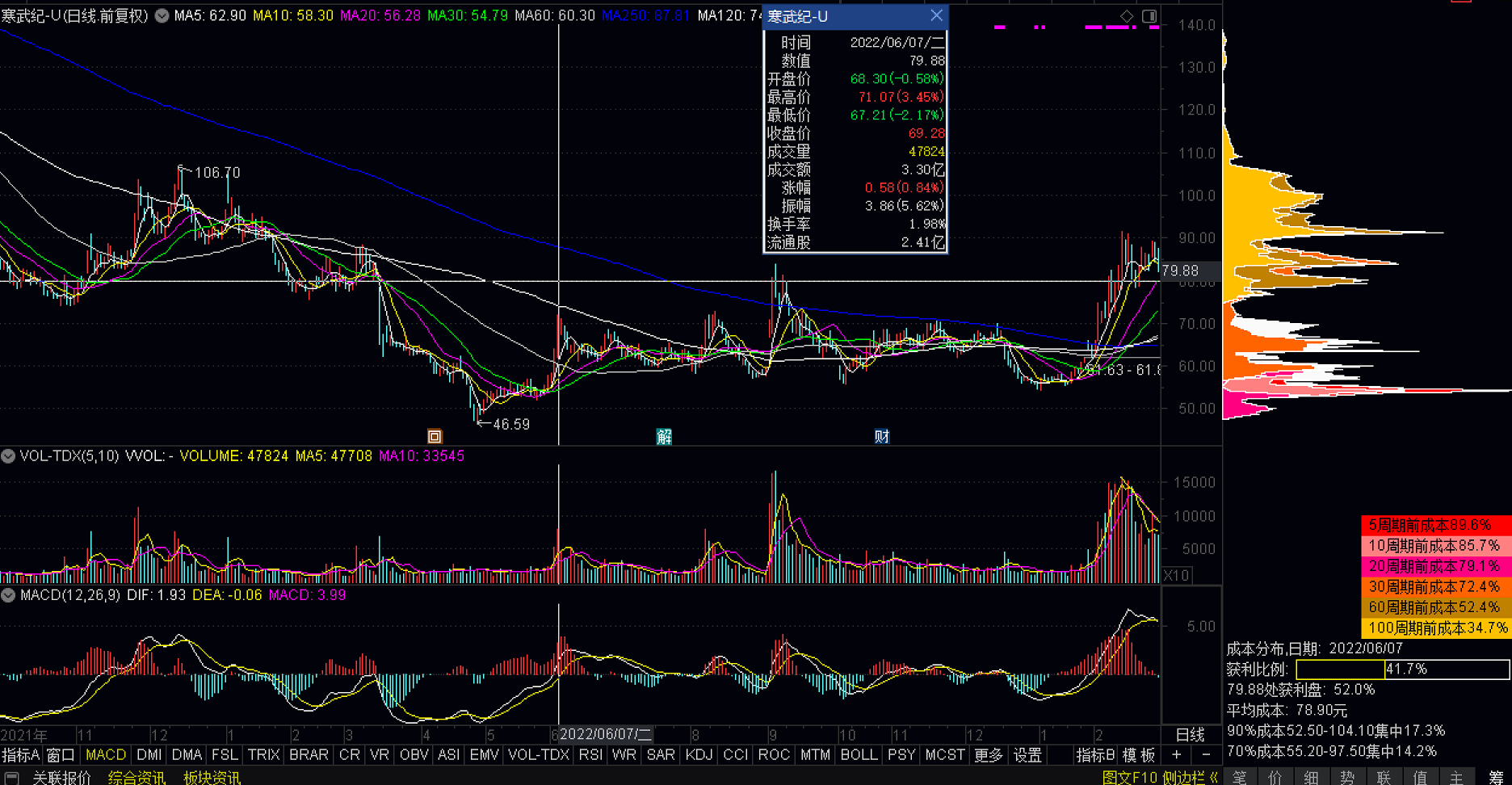The height and width of the screenshot is (785, 1512).
Task: Open the main chart indicator dropdown arrow
Action: tap(162, 15)
